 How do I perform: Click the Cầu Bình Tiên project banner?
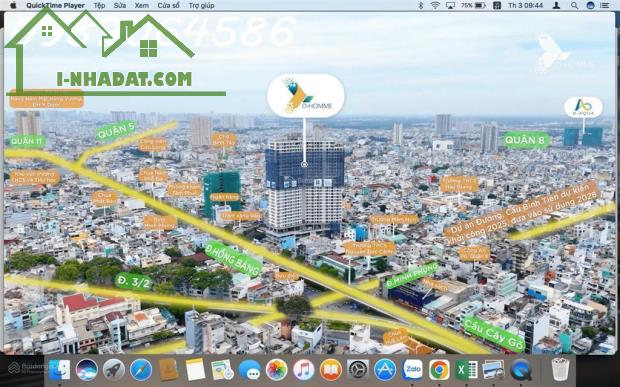point(522,213)
